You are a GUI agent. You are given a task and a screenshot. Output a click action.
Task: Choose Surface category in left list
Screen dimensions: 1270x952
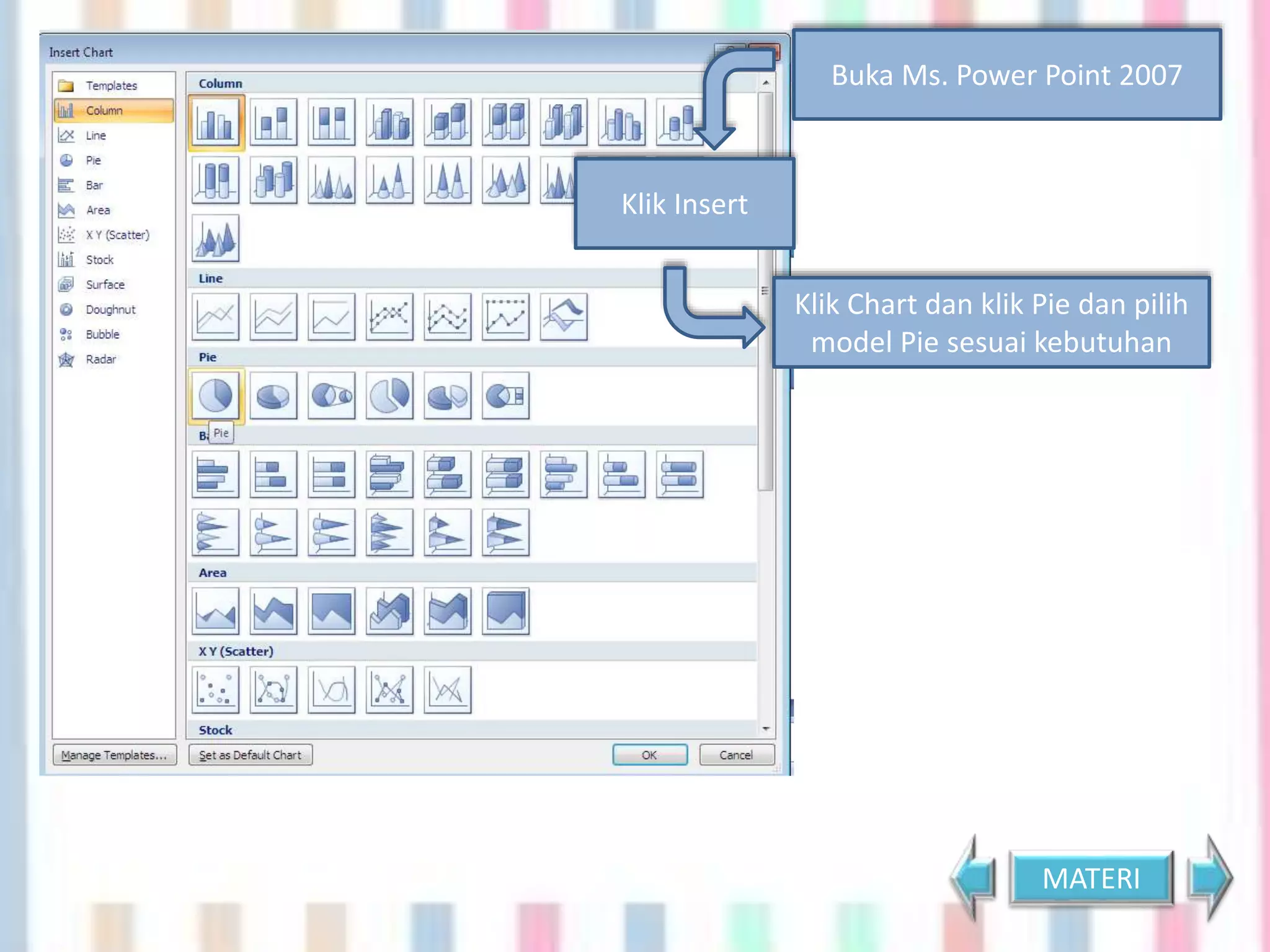tap(113, 284)
